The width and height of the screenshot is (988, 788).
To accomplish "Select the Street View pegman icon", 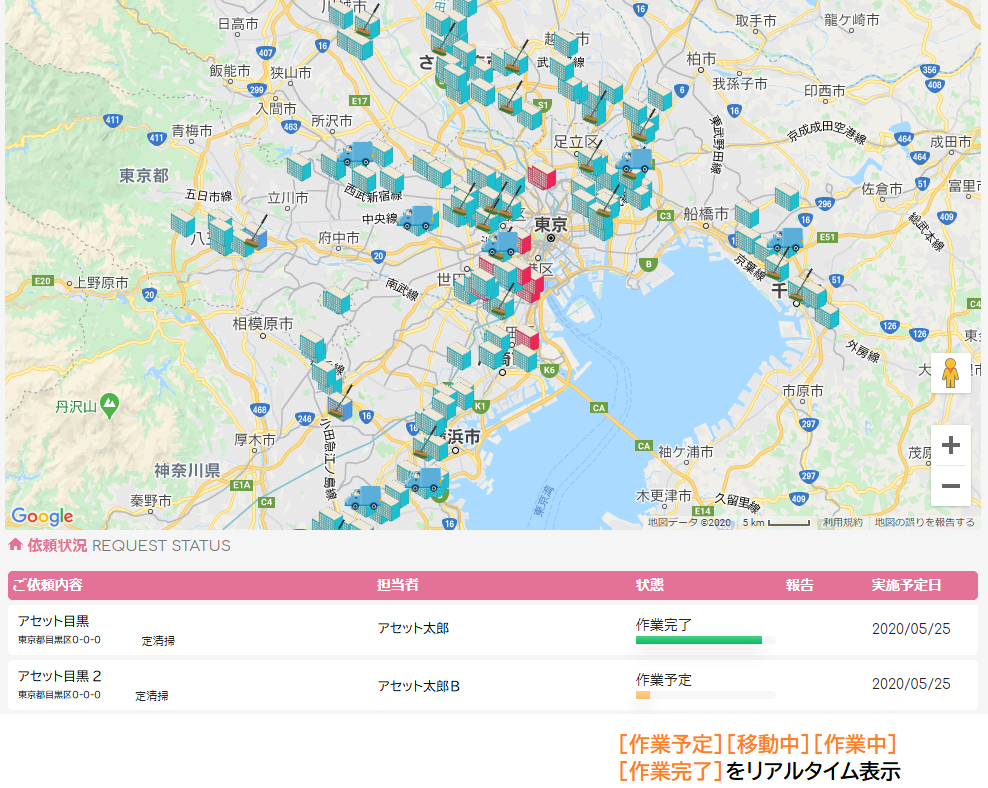I will tap(950, 372).
